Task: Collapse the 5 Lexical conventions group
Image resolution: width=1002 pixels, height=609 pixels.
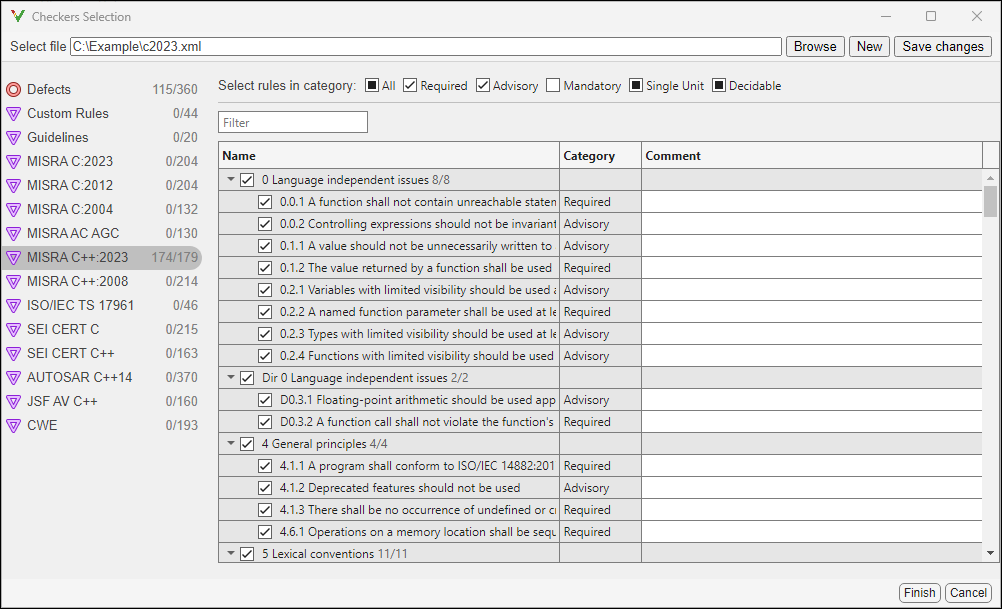Action: [x=229, y=553]
